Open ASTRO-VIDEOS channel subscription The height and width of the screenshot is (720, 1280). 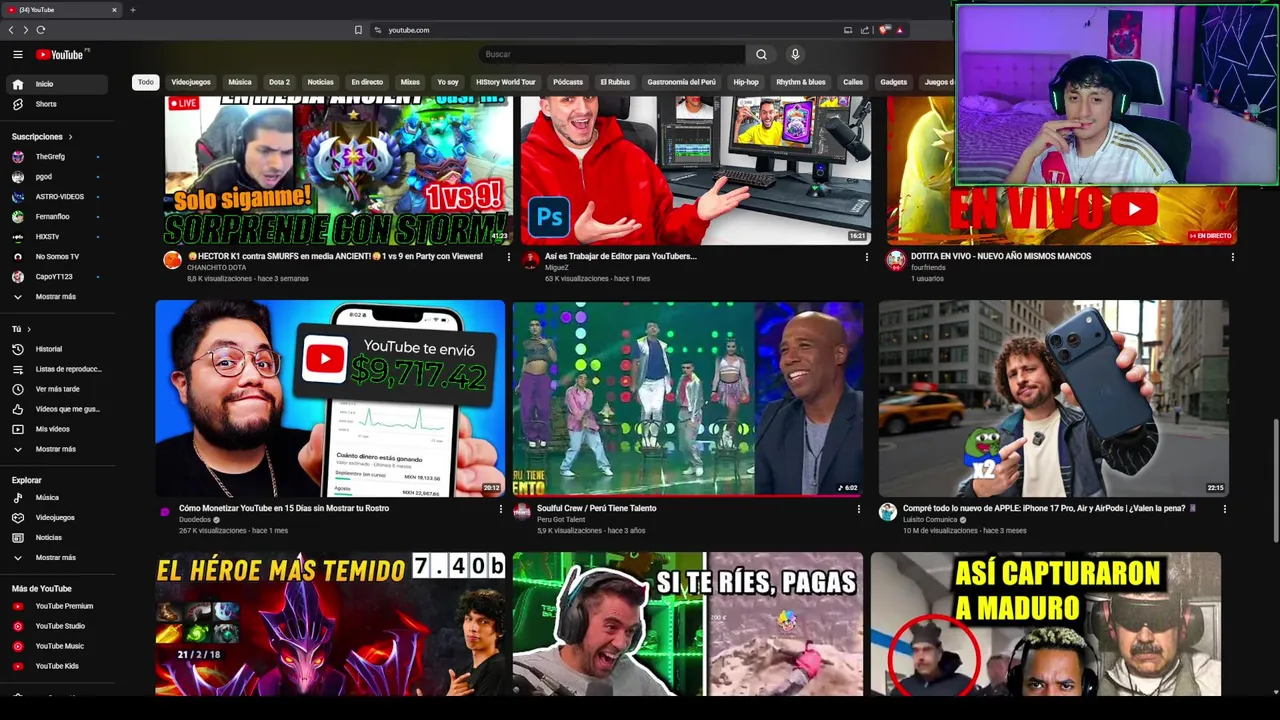(x=58, y=196)
